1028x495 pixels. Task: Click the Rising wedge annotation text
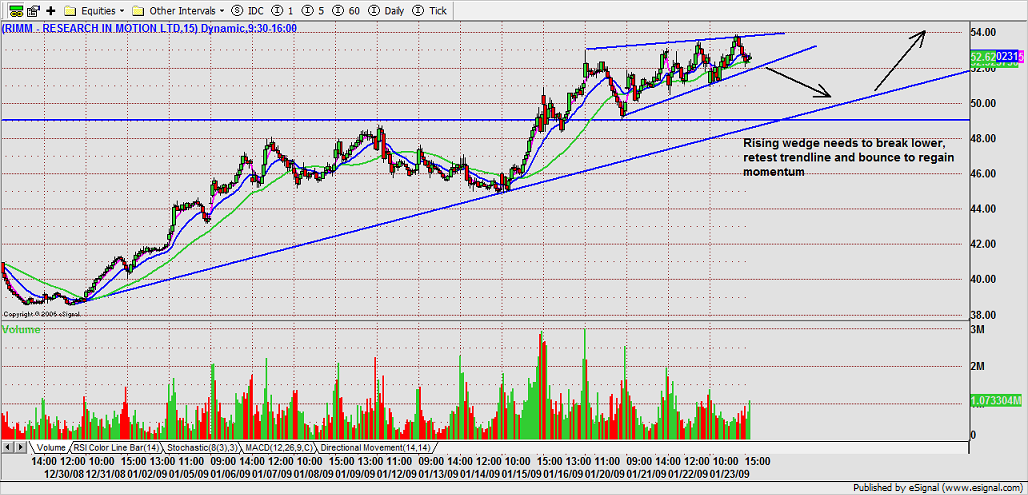[848, 157]
